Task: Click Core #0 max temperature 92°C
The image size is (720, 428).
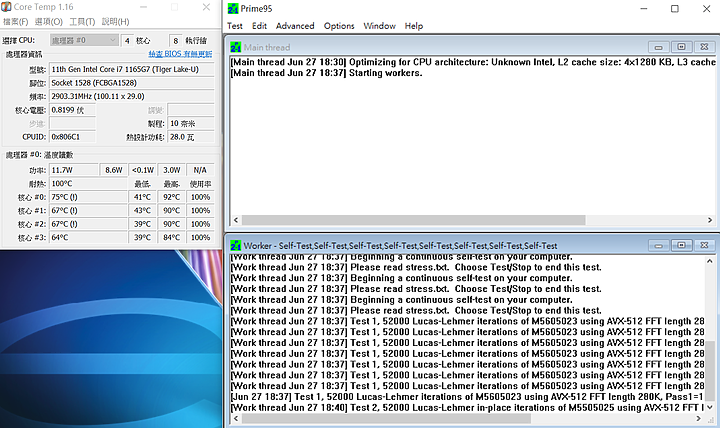Action: 172,197
